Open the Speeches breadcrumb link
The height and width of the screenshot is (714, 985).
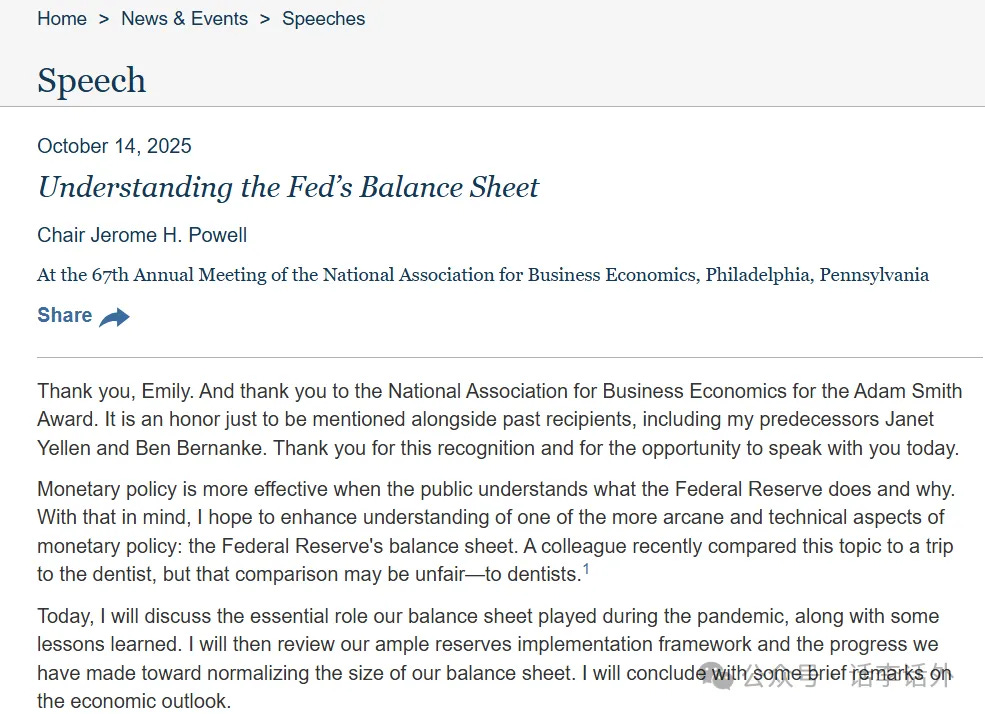point(324,19)
